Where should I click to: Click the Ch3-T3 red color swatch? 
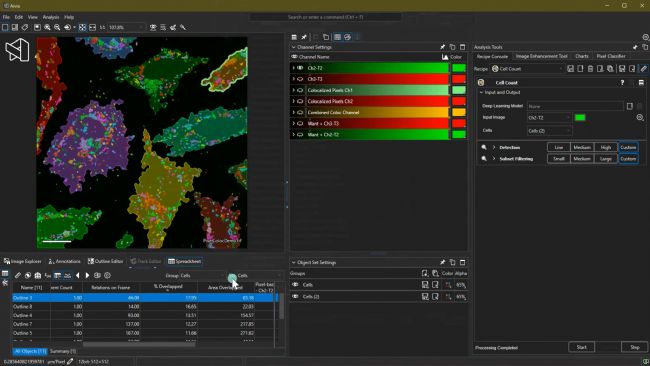[x=458, y=79]
